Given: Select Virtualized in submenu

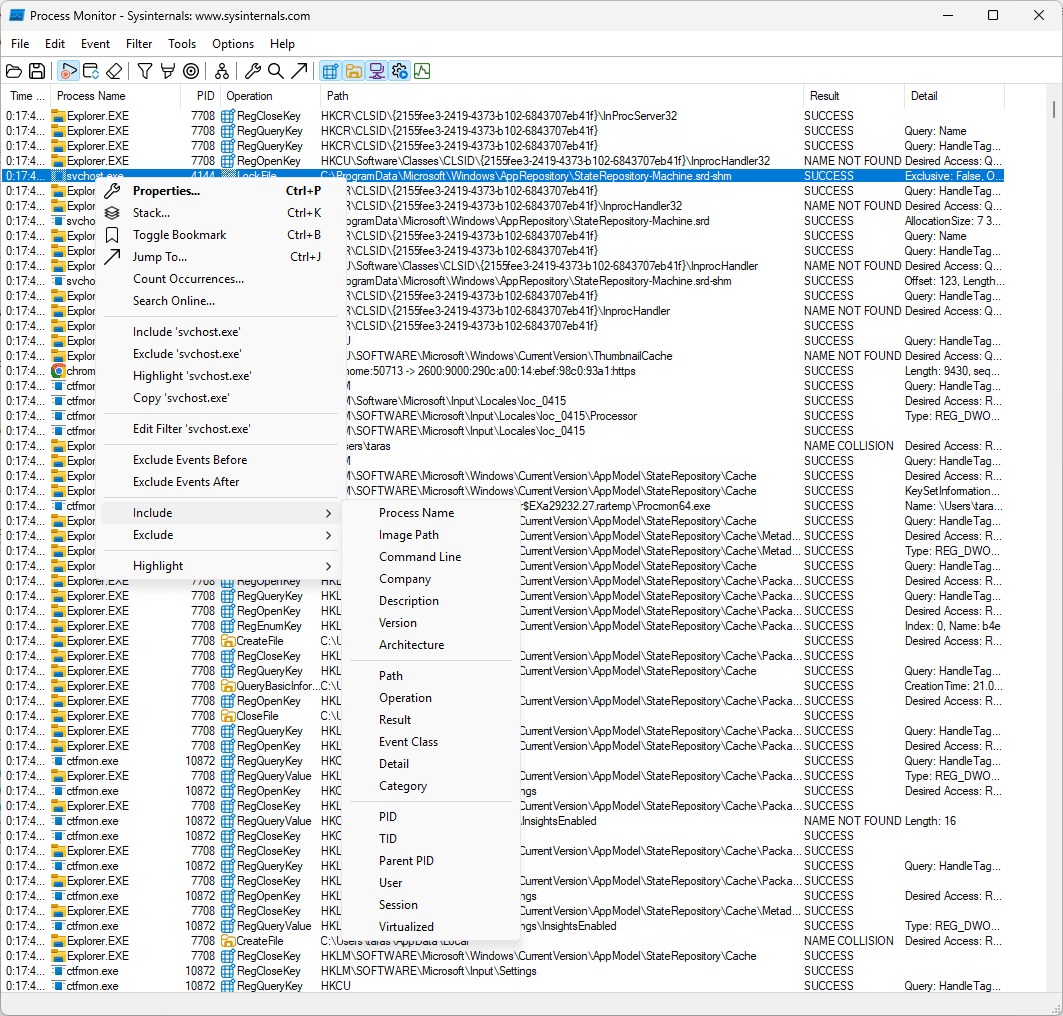Looking at the screenshot, I should (430, 927).
